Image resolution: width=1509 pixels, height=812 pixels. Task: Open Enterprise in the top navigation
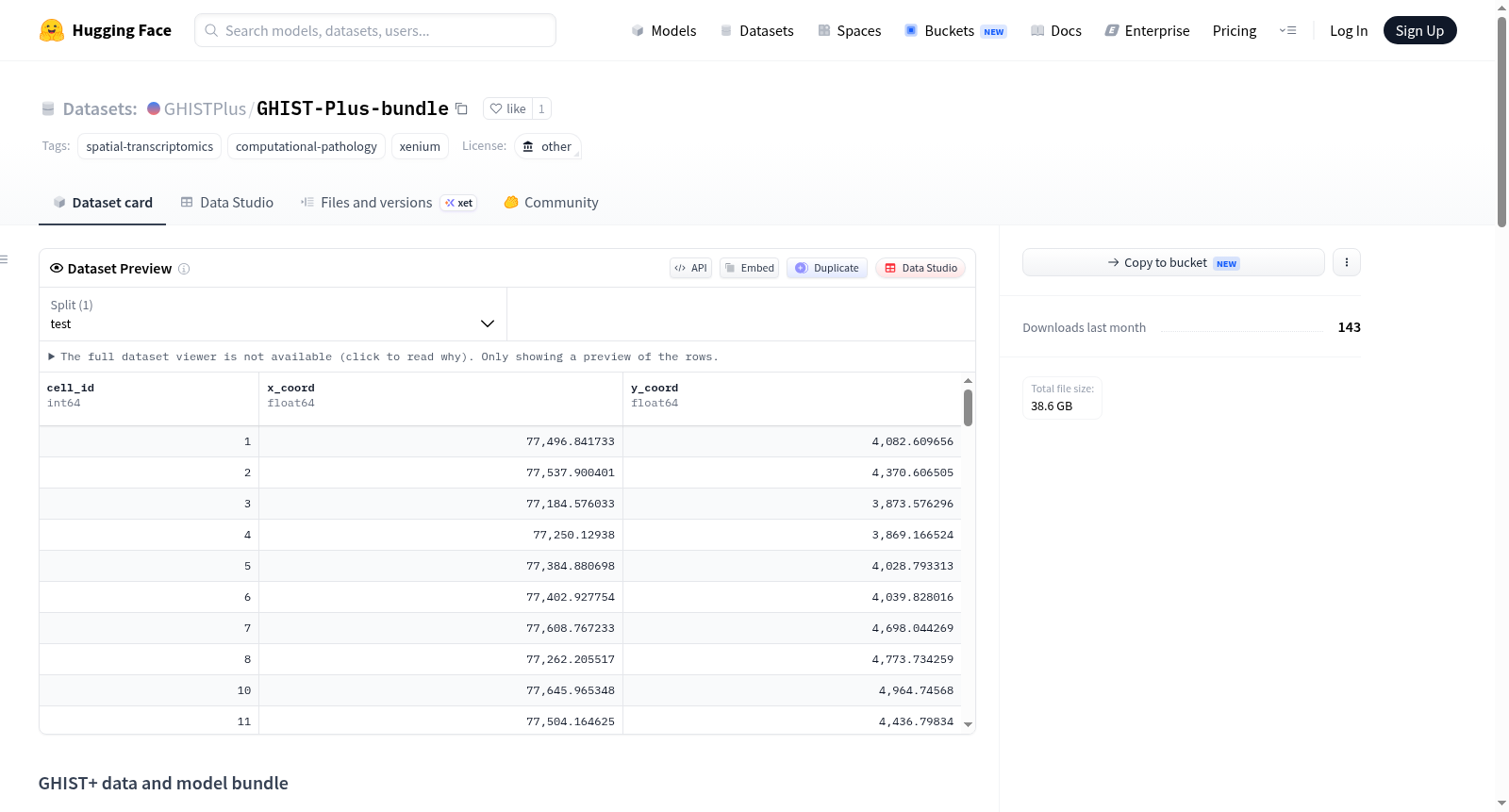[x=1147, y=31]
